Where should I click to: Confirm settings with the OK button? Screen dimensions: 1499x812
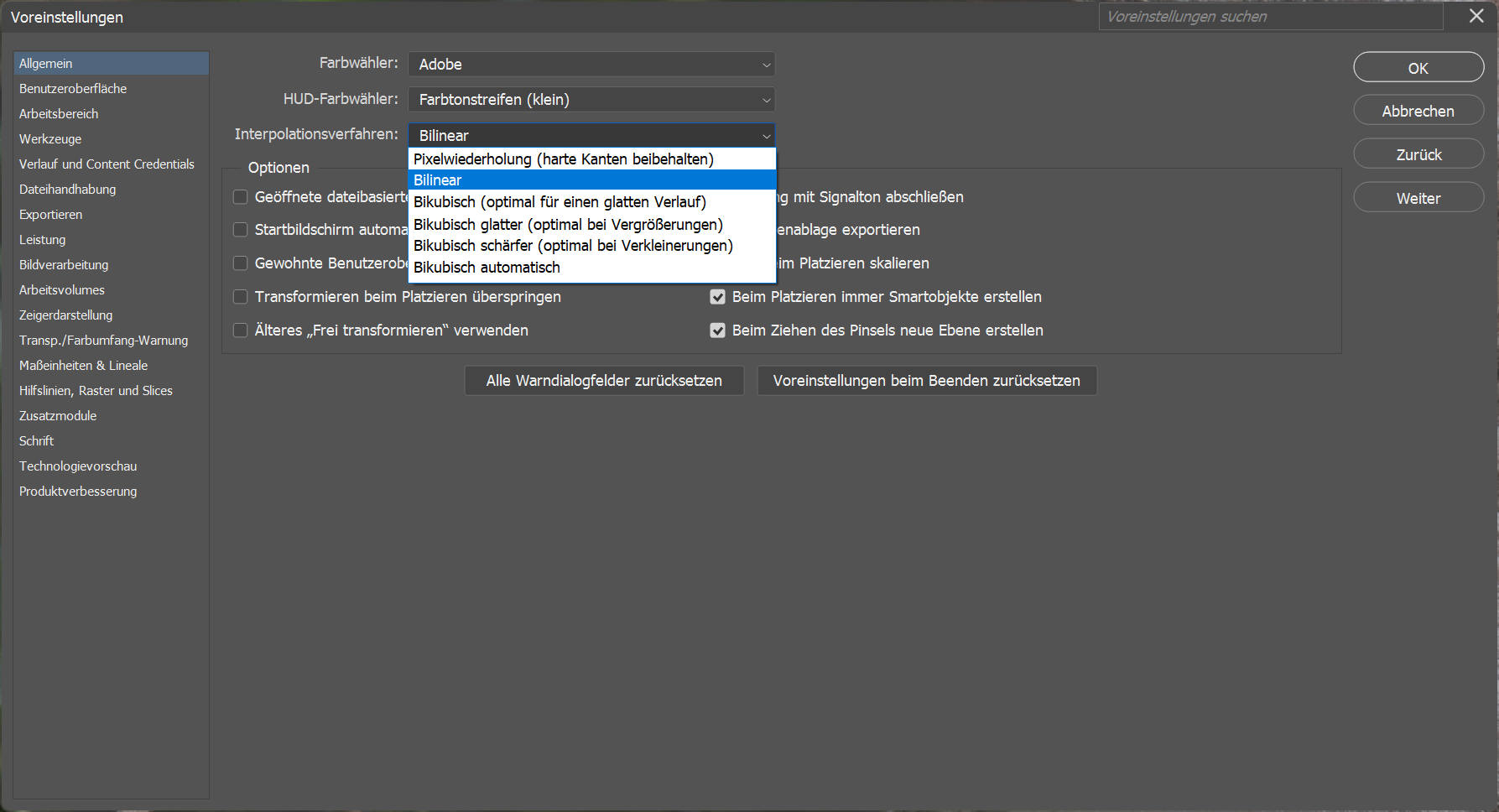pos(1418,68)
